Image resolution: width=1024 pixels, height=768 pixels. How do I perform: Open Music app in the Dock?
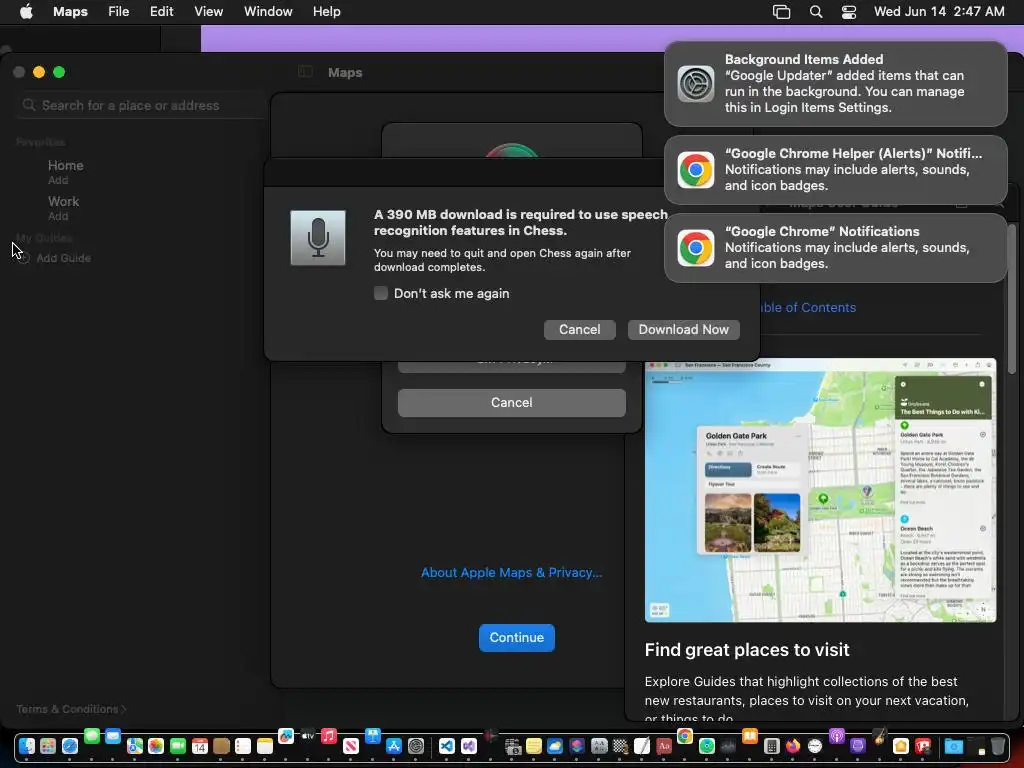[329, 736]
